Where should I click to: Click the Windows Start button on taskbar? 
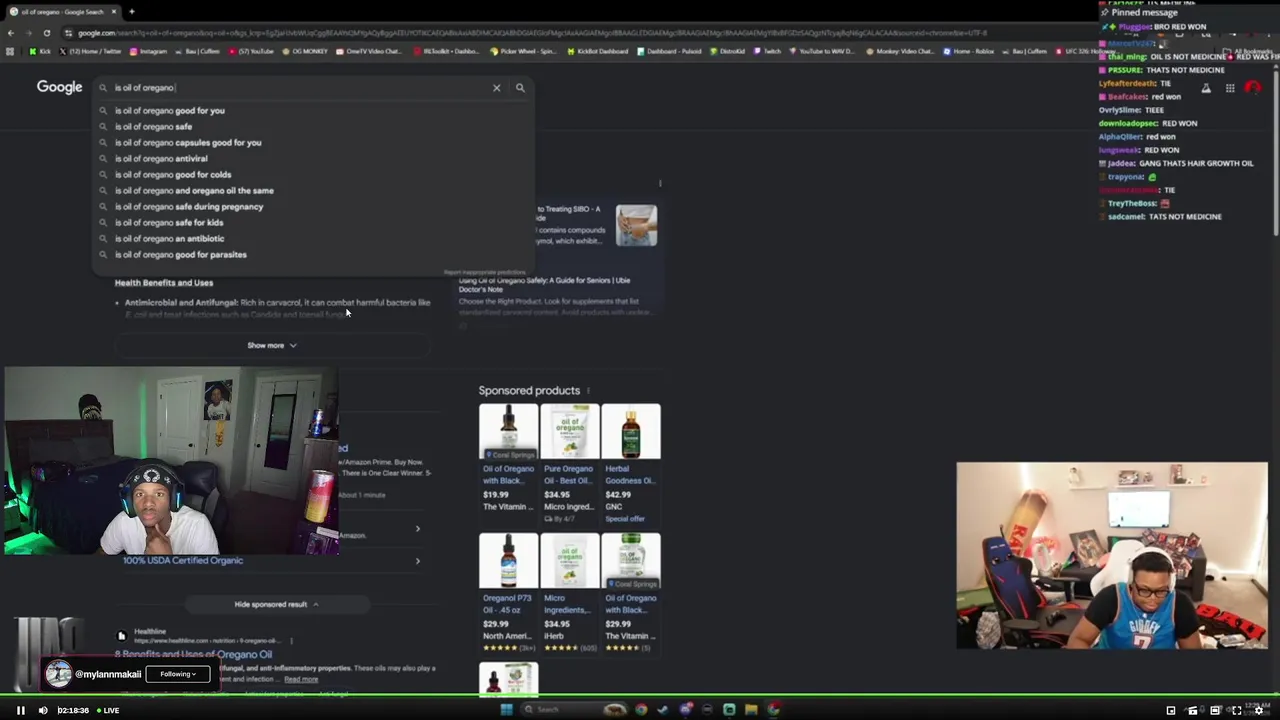(506, 710)
